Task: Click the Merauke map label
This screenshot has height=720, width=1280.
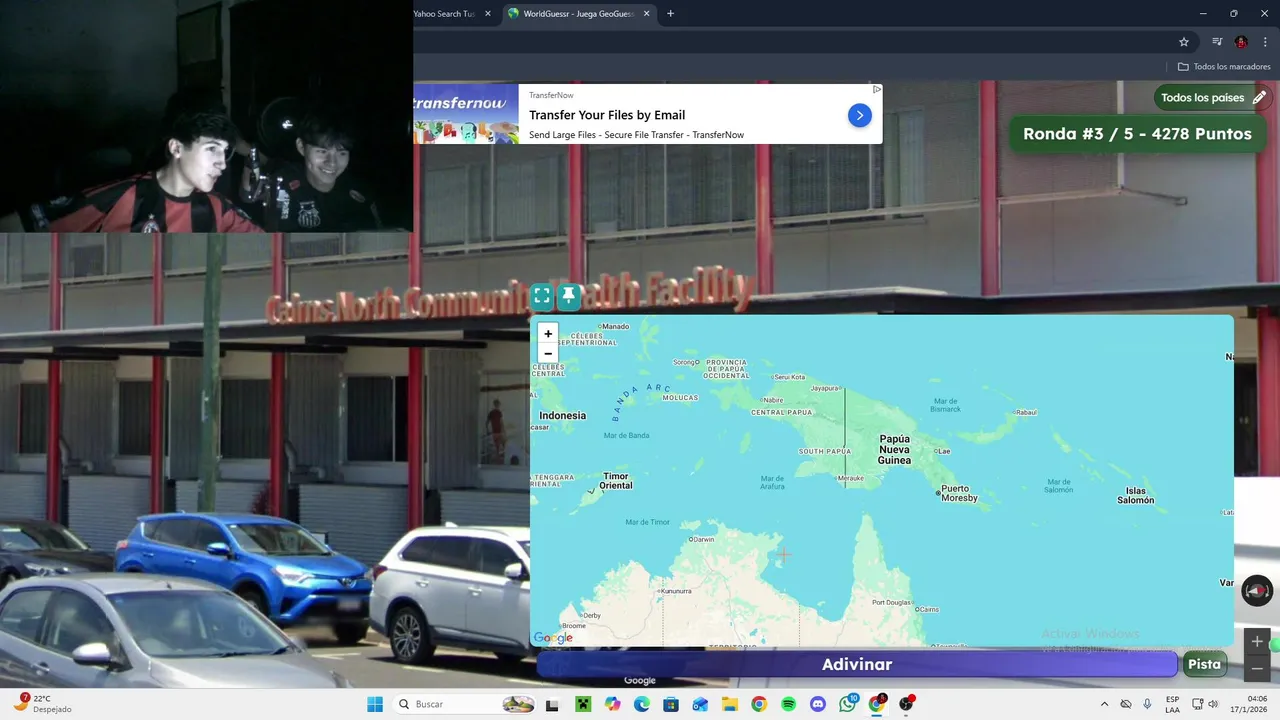Action: click(851, 479)
